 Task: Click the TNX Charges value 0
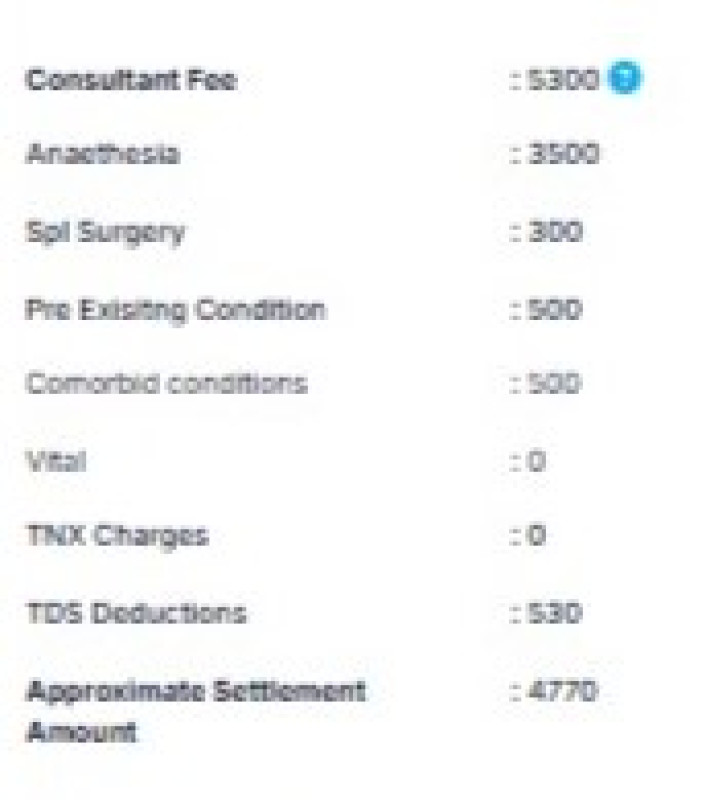point(536,535)
